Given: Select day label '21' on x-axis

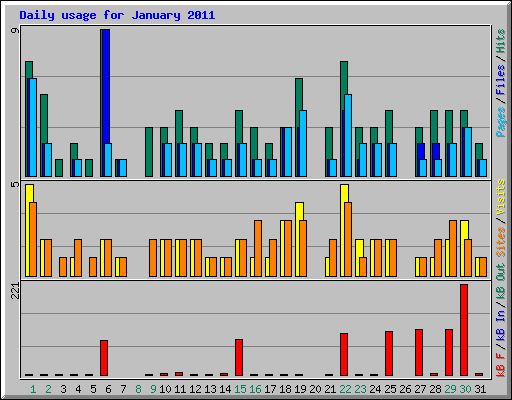Looking at the screenshot, I should click(x=330, y=389).
